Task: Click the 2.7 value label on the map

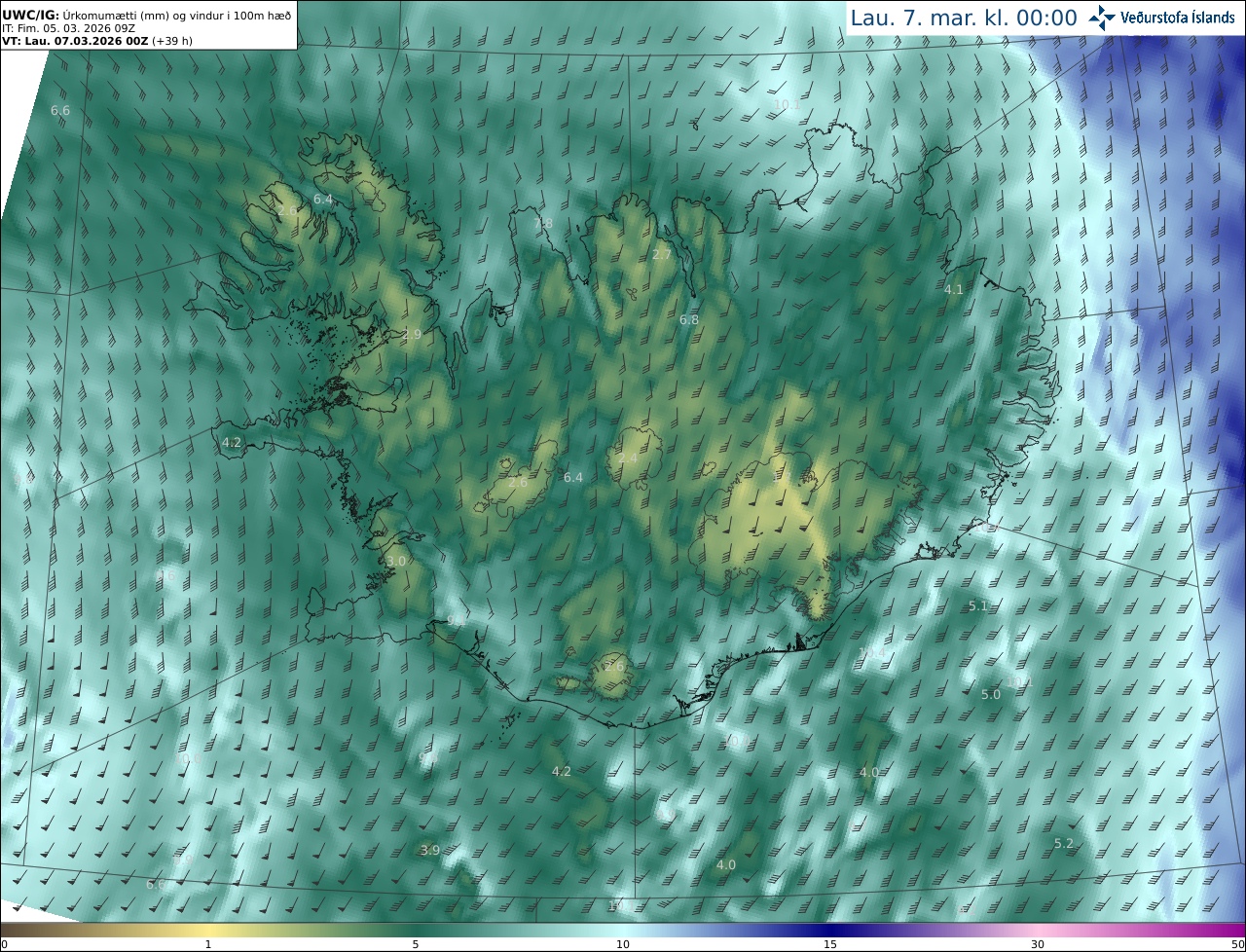Action: tap(662, 255)
